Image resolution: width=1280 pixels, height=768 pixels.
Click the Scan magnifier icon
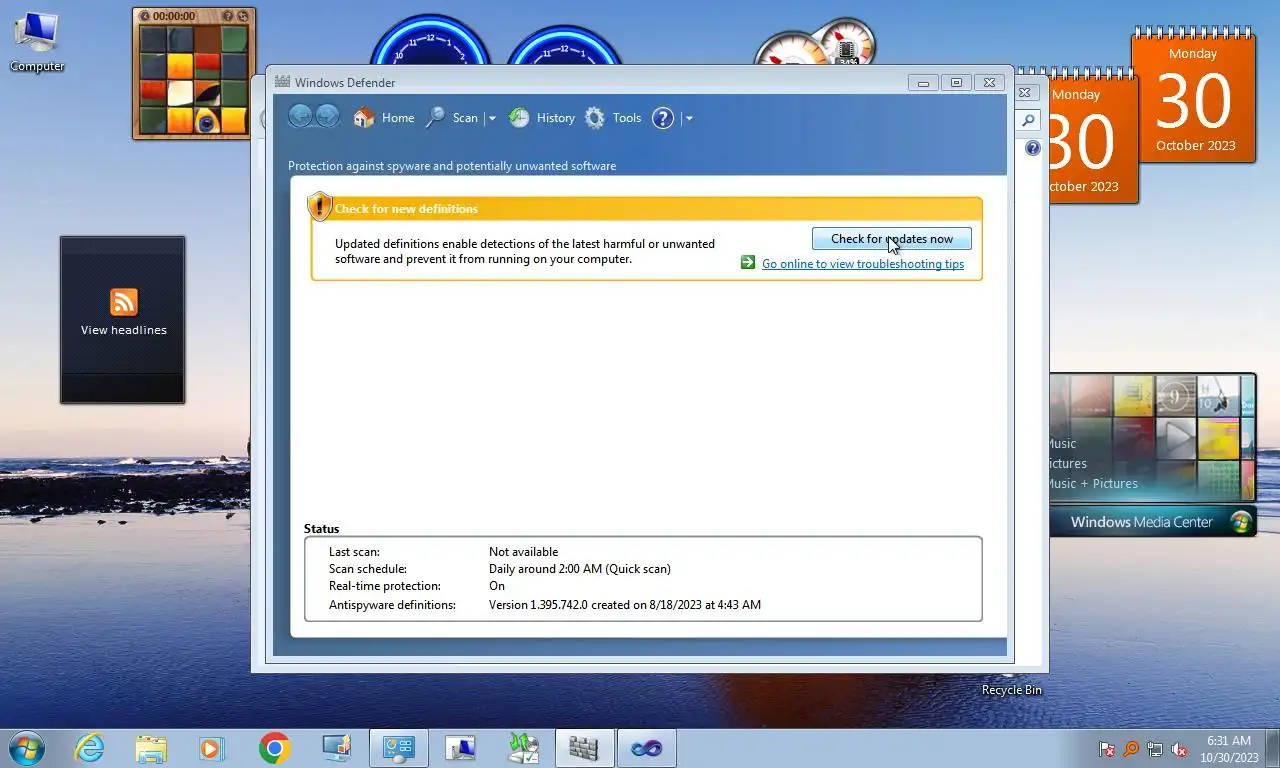click(x=435, y=118)
